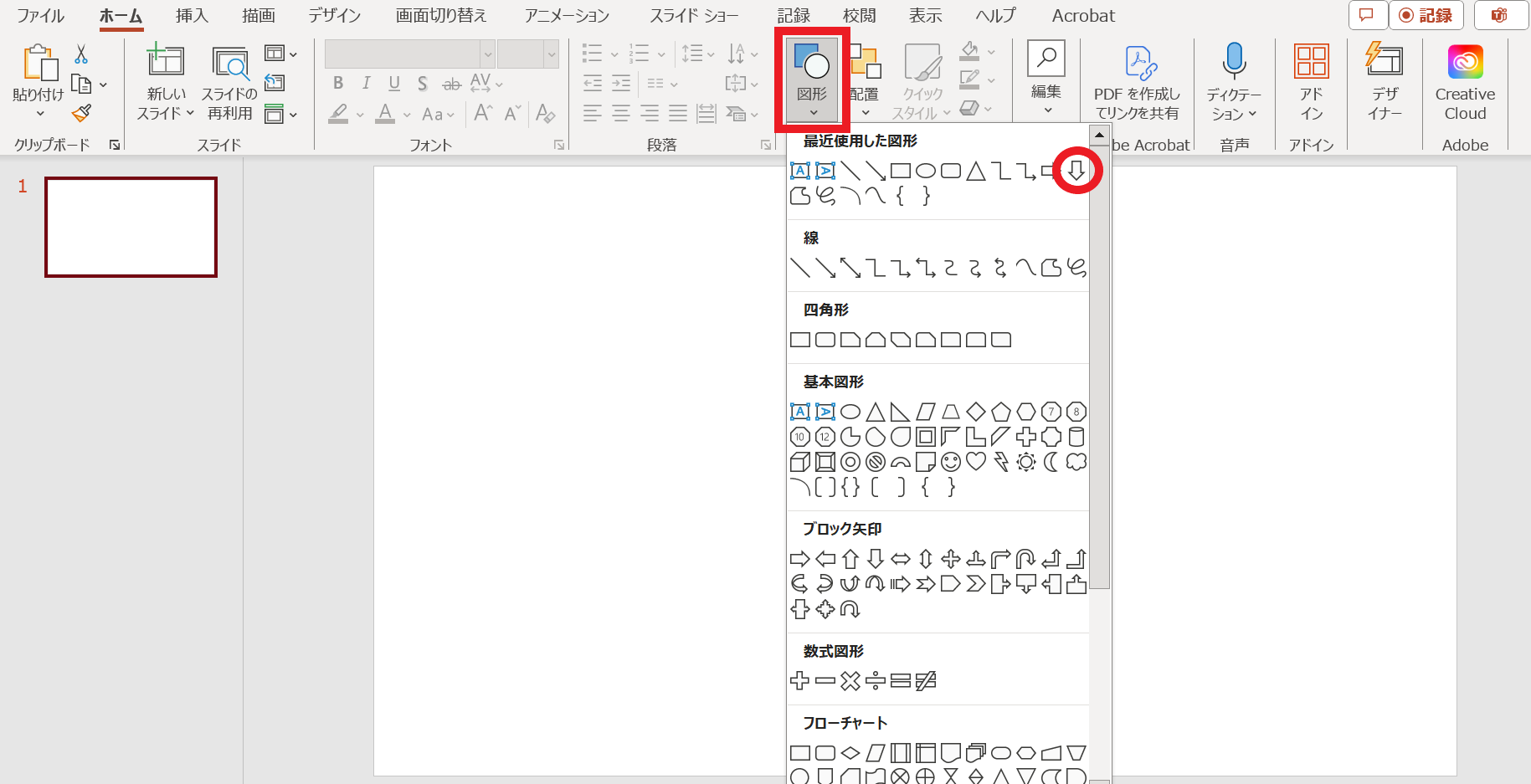Toggle bold formatting

point(338,83)
